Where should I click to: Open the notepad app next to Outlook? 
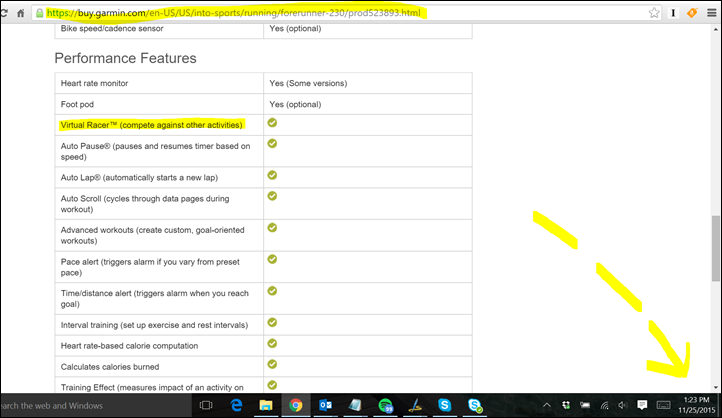(x=355, y=406)
